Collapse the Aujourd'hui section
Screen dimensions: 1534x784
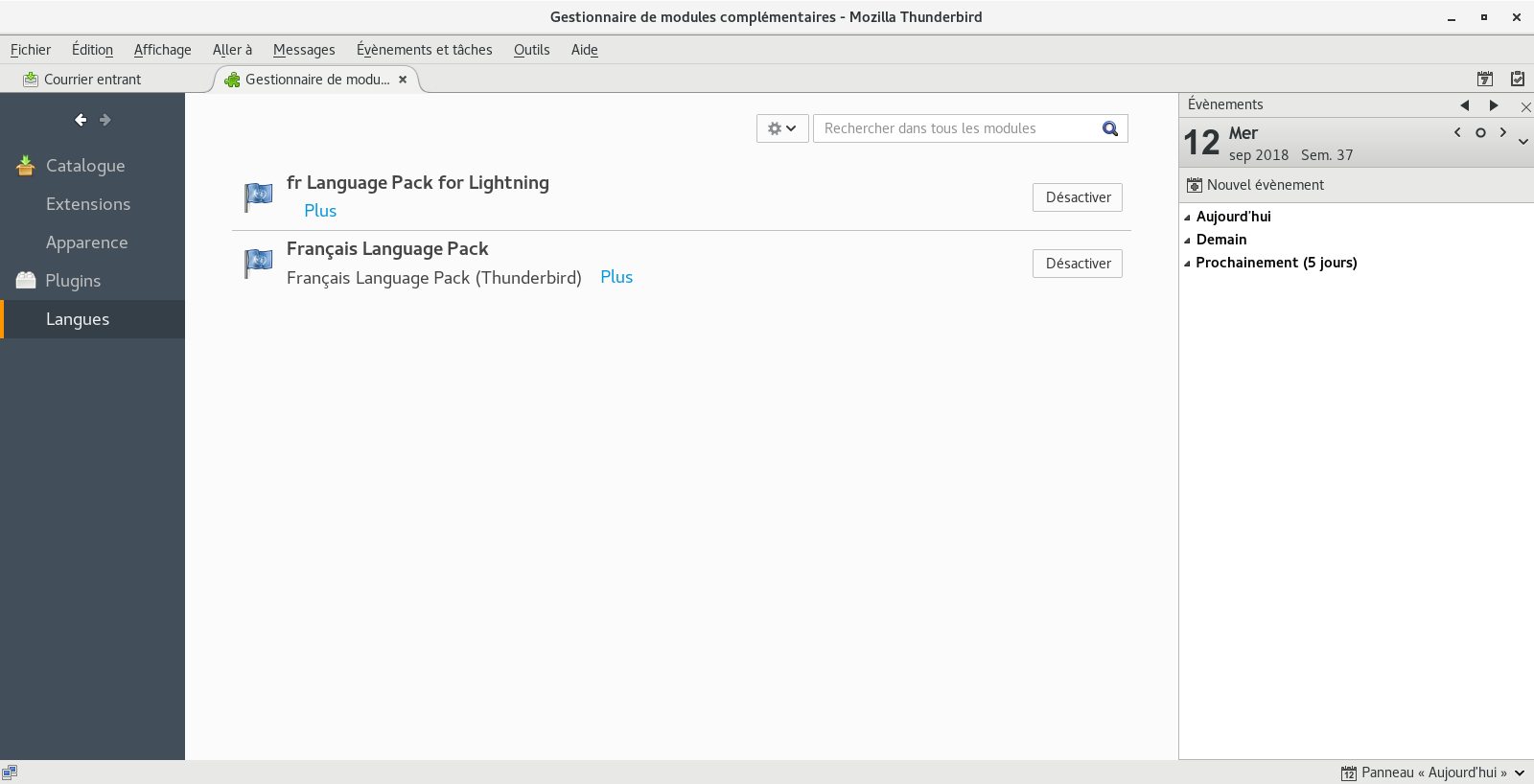1187,218
